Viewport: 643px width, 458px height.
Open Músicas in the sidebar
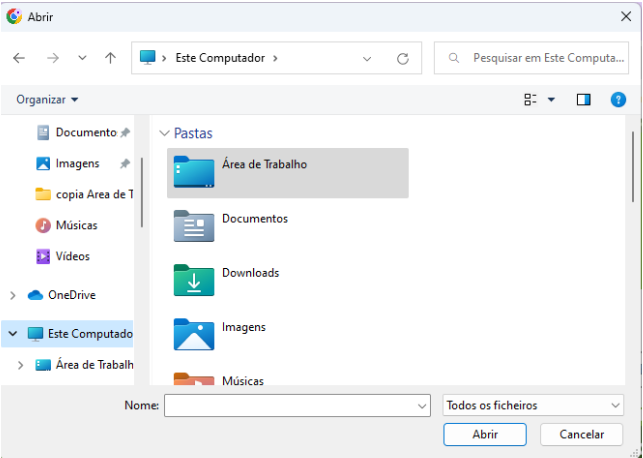(x=76, y=225)
